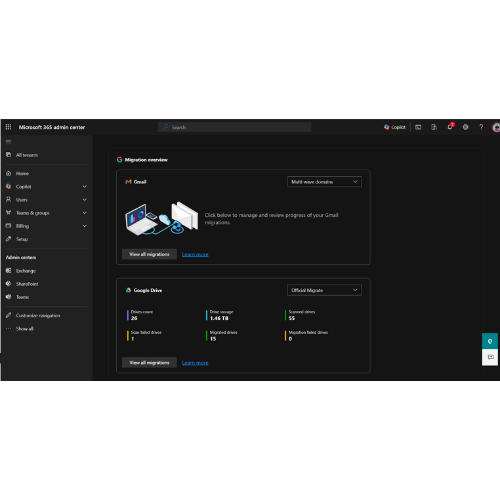
Task: Open the Exchange admin center
Action: pos(26,271)
